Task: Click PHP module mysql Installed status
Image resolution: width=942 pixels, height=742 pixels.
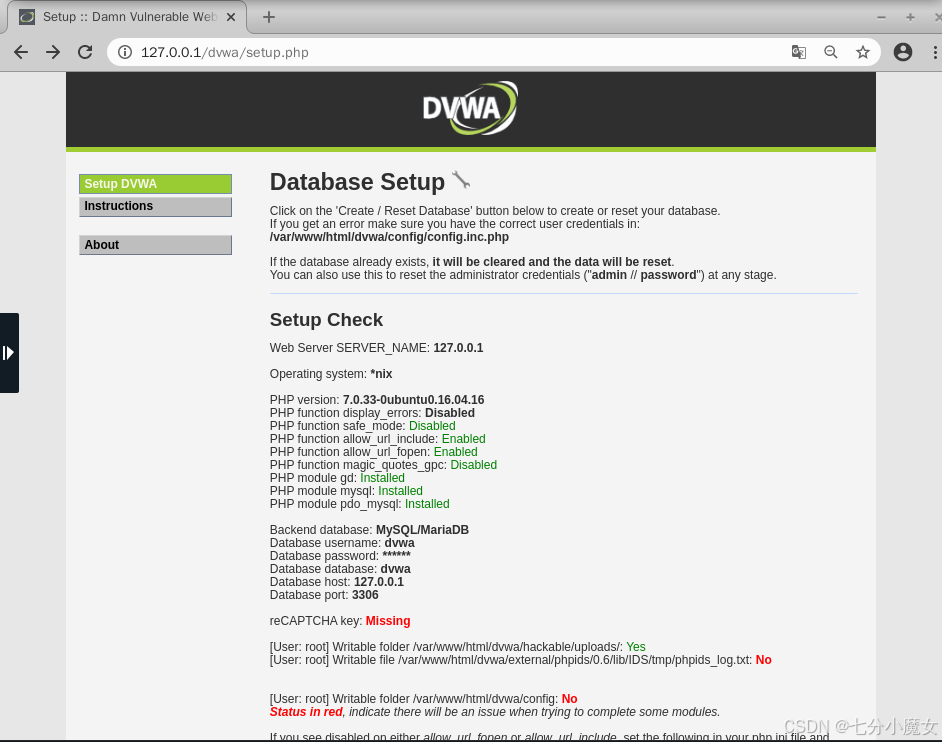Action: (400, 491)
